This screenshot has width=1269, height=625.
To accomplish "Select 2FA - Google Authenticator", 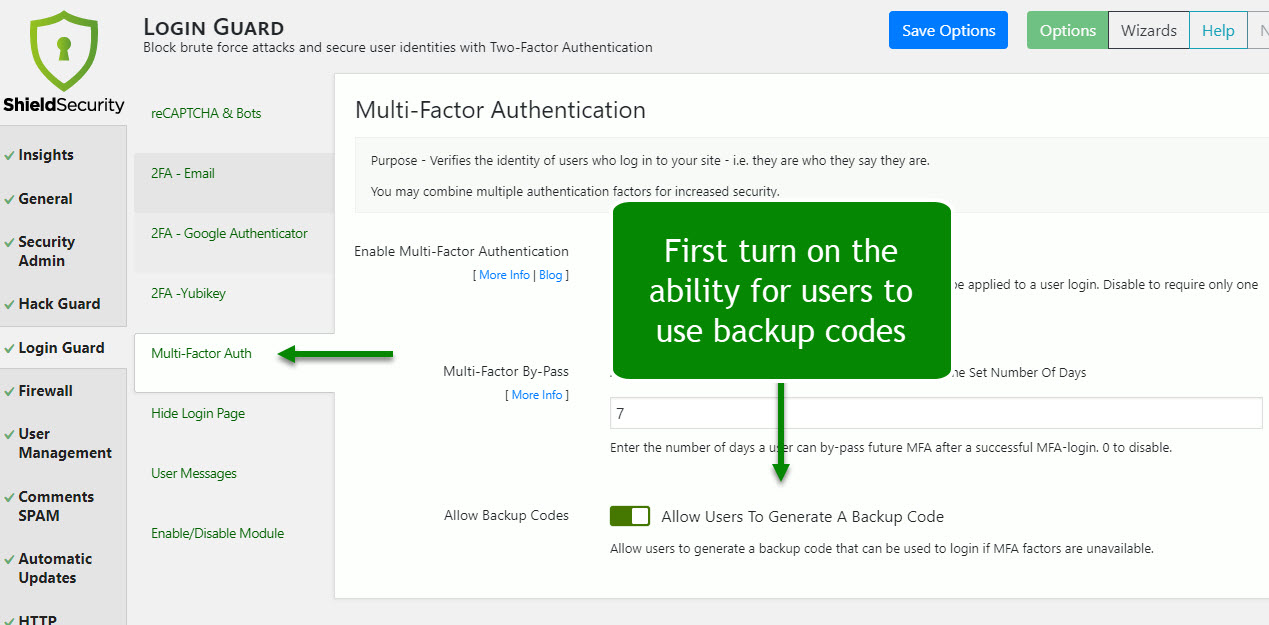I will [x=229, y=232].
